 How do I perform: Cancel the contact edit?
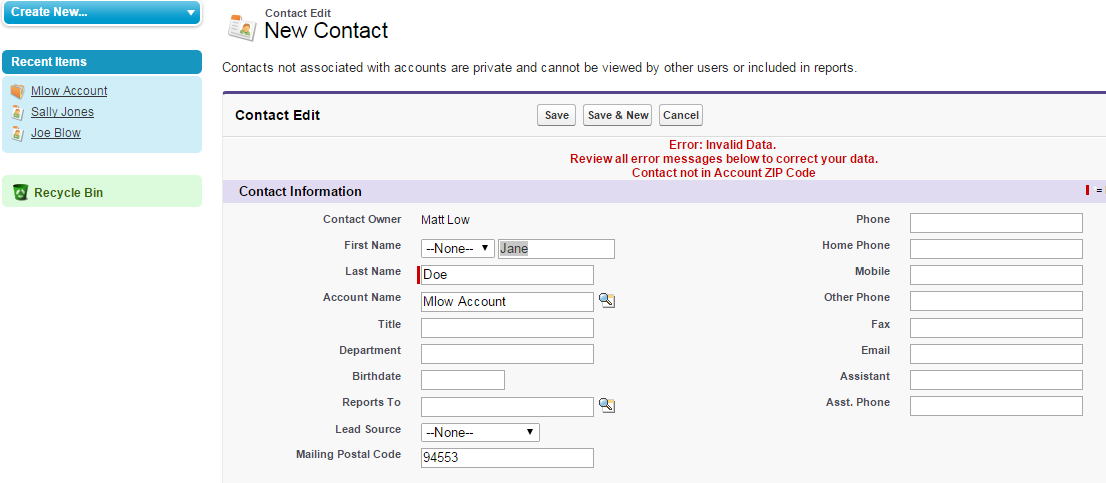[x=680, y=115]
